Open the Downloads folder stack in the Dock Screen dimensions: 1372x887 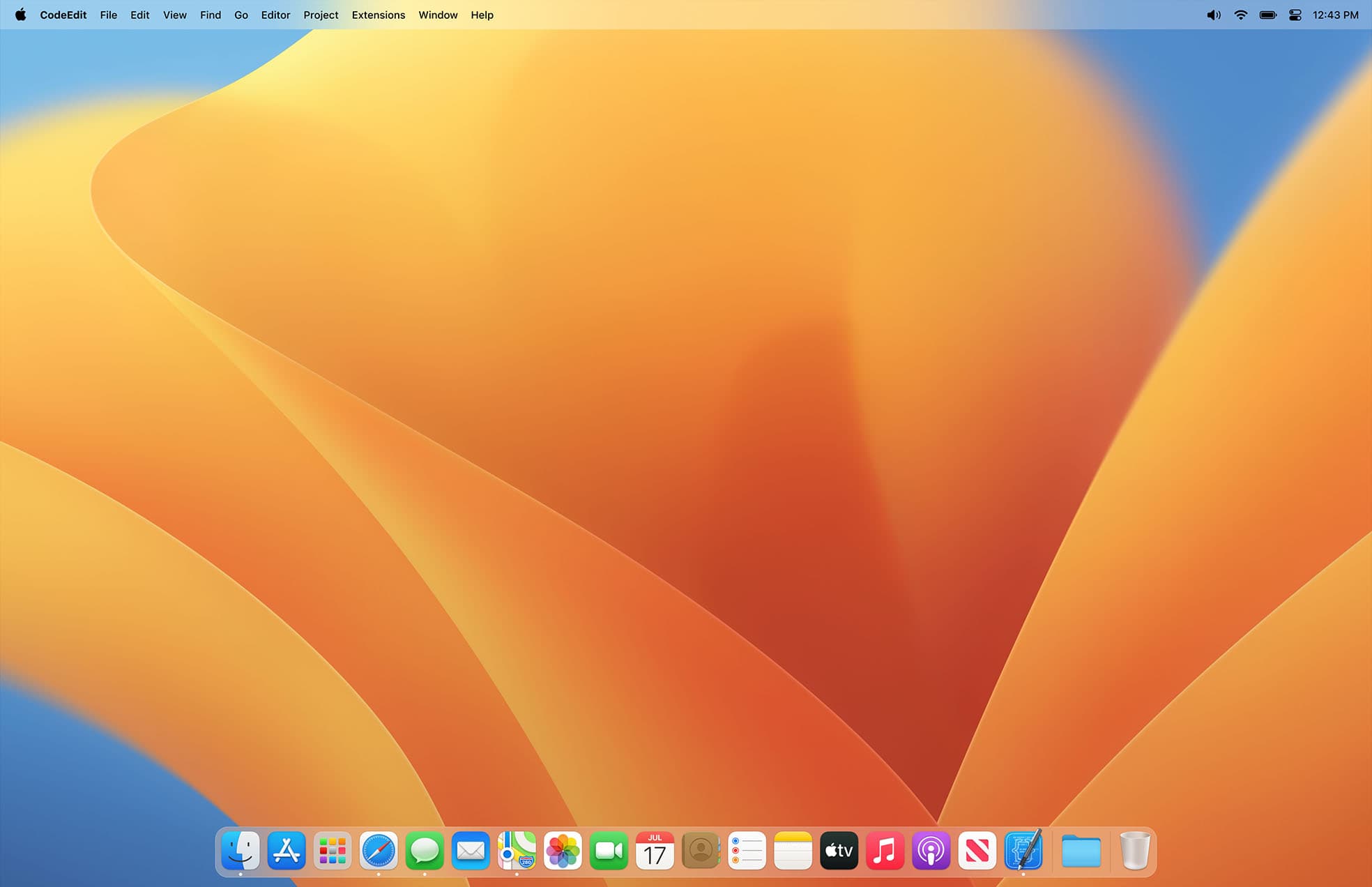click(x=1081, y=851)
